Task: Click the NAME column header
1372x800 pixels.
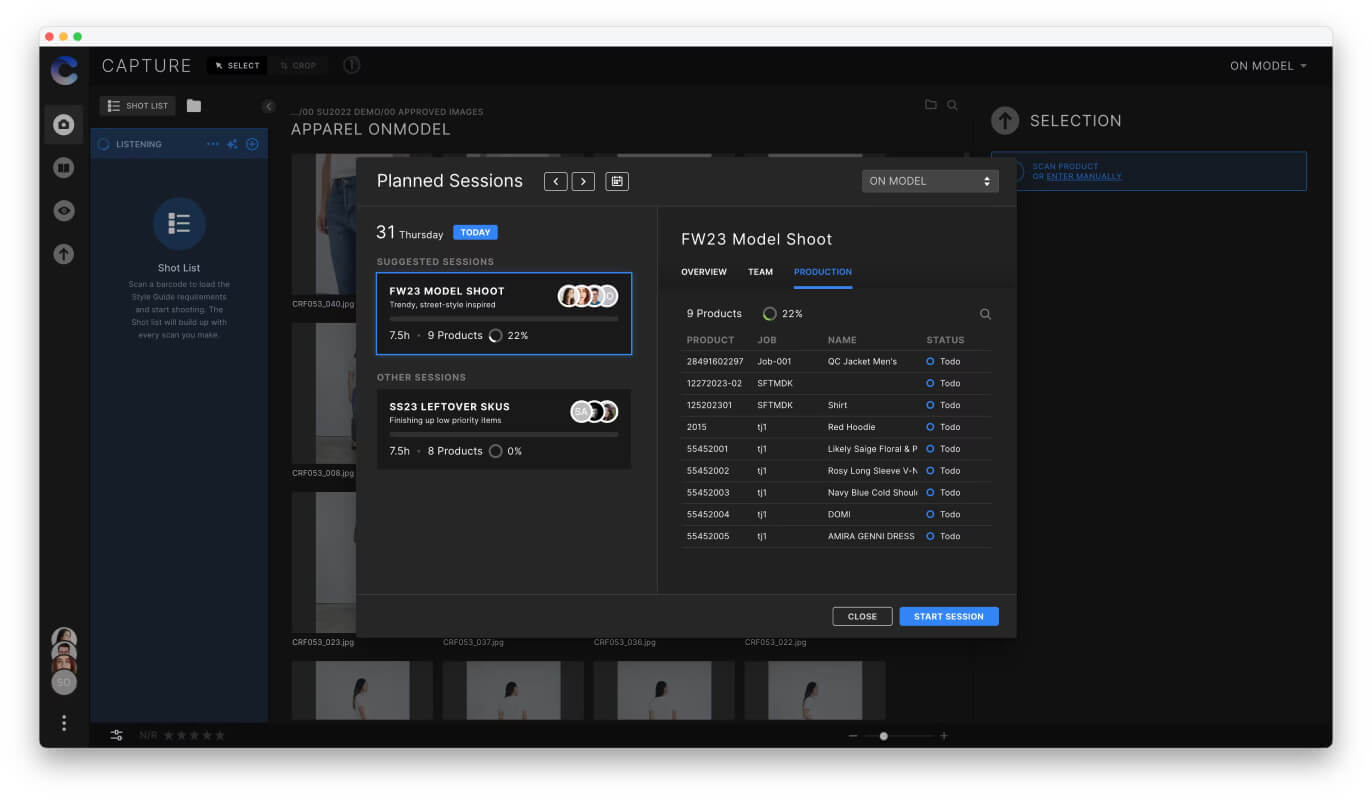Action: coord(842,340)
